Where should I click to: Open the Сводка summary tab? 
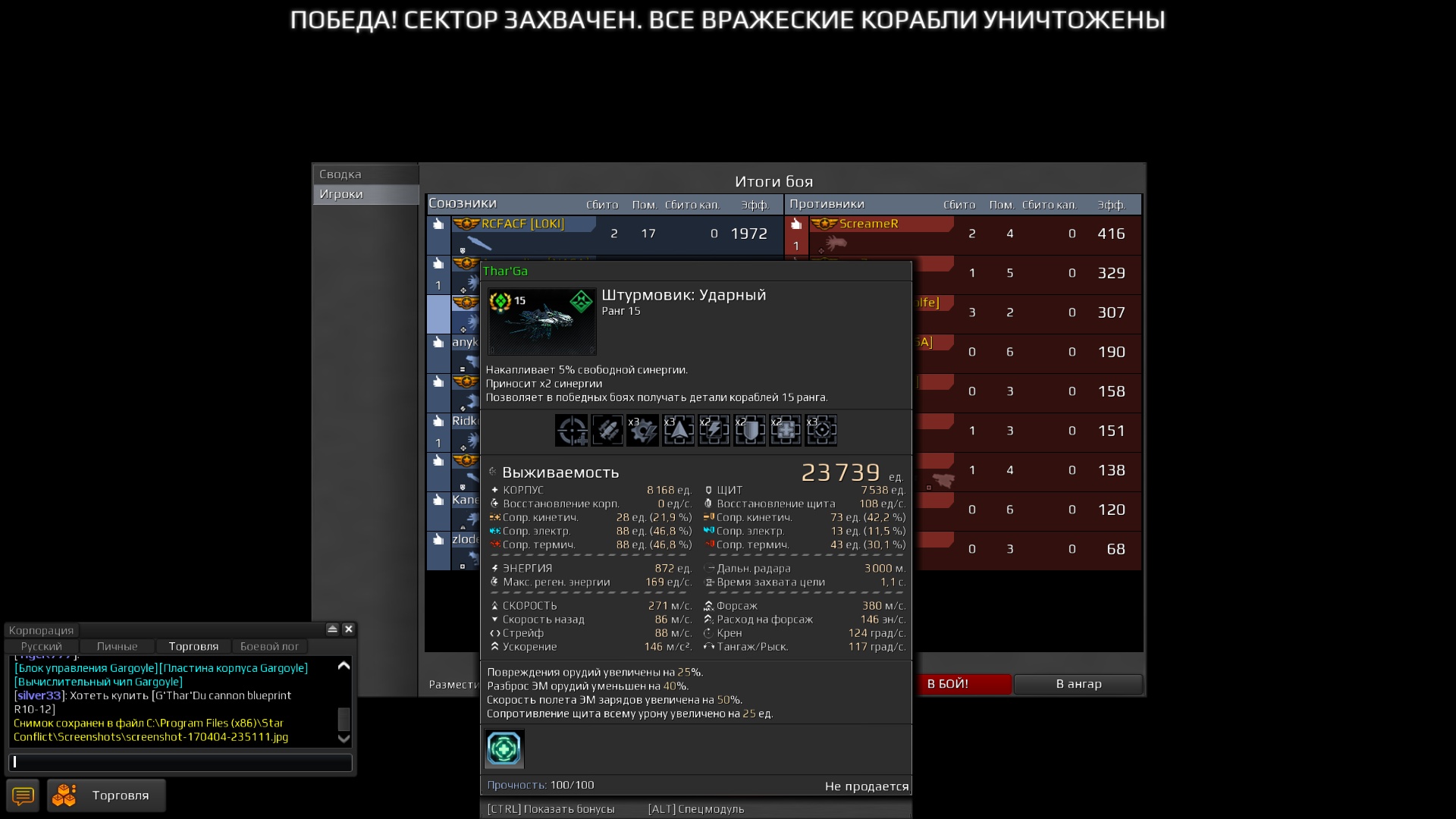[366, 174]
